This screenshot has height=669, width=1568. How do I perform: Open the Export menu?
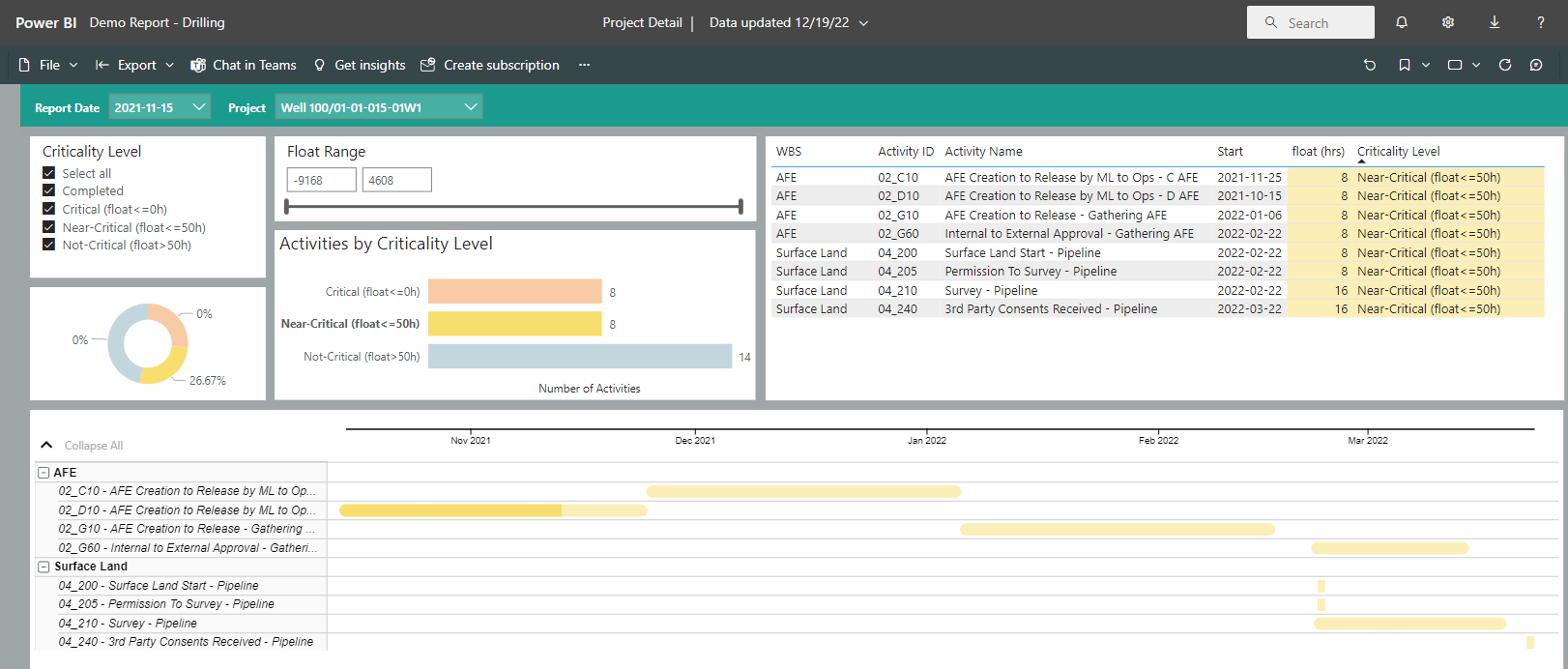pos(135,65)
